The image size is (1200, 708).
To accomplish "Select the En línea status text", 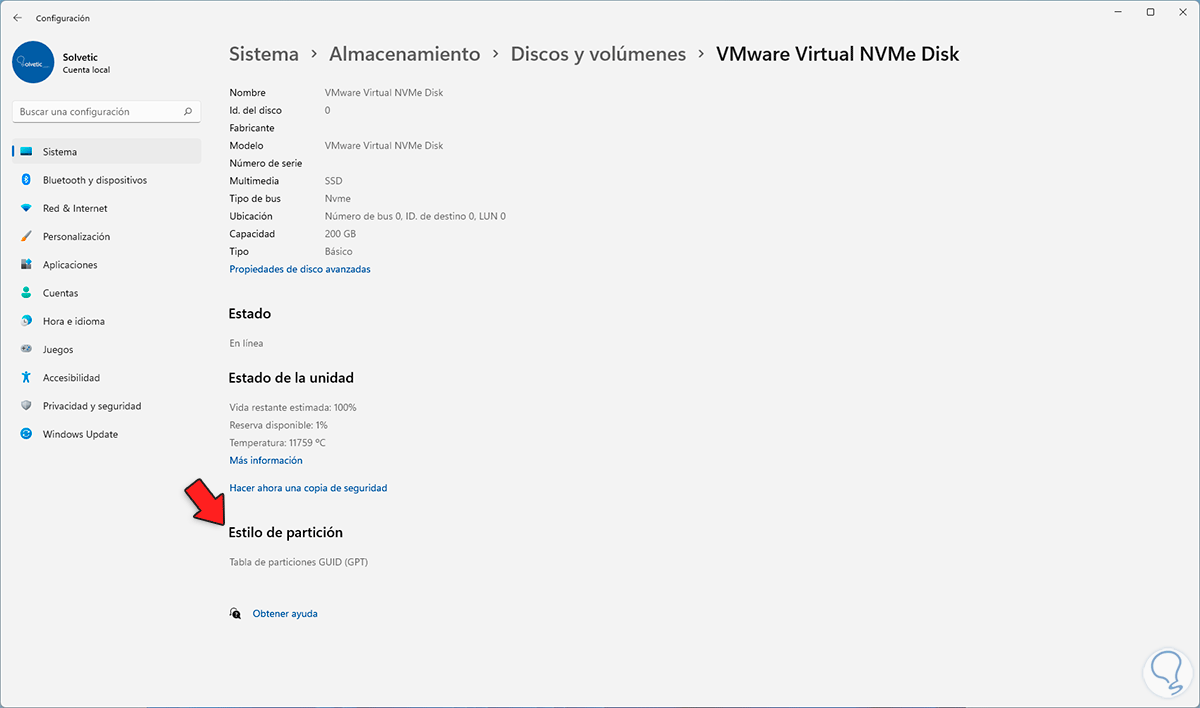I will (x=246, y=343).
